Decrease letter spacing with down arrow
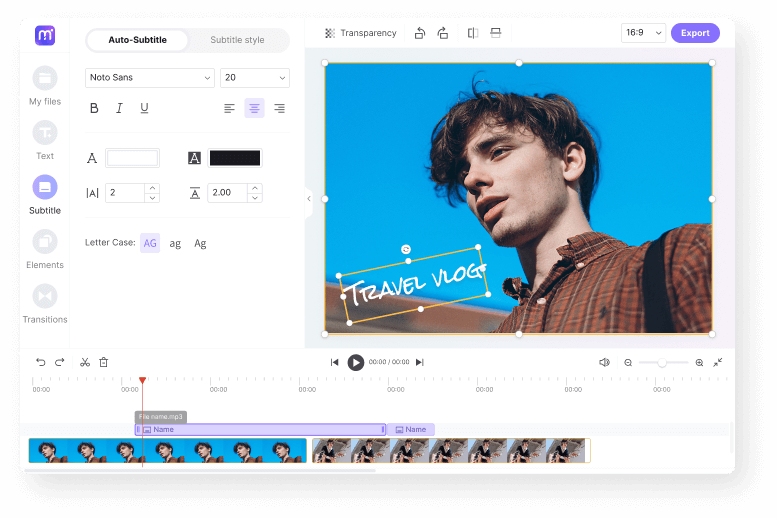777x518 pixels. coord(153,198)
